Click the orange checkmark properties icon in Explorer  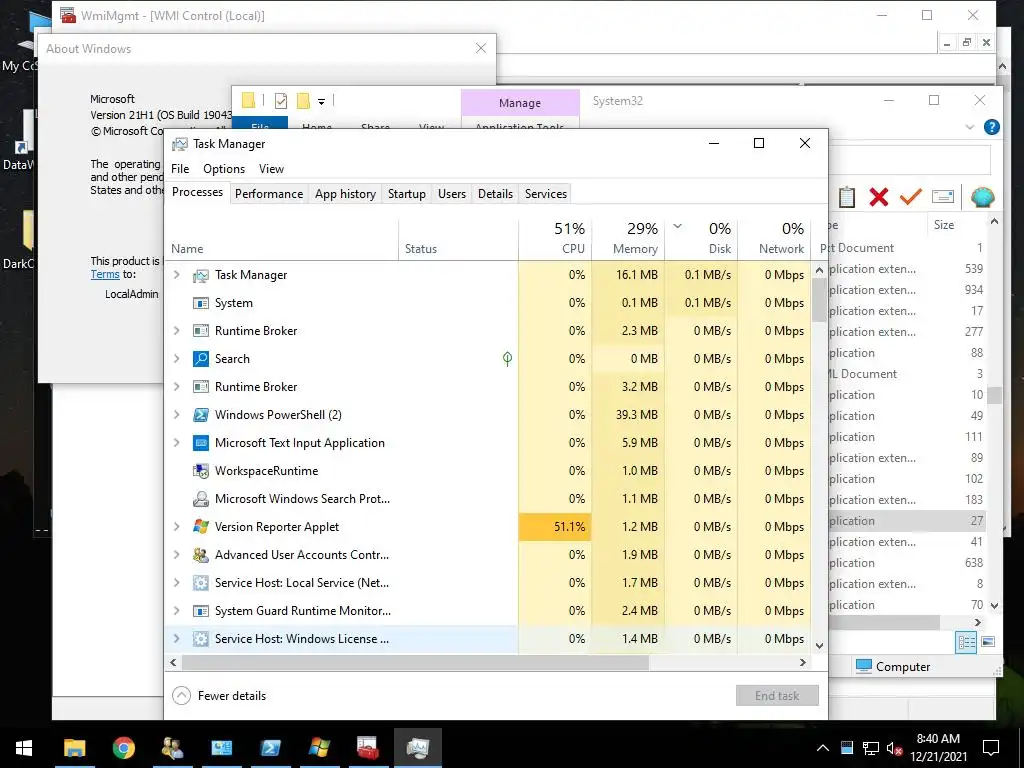click(910, 196)
